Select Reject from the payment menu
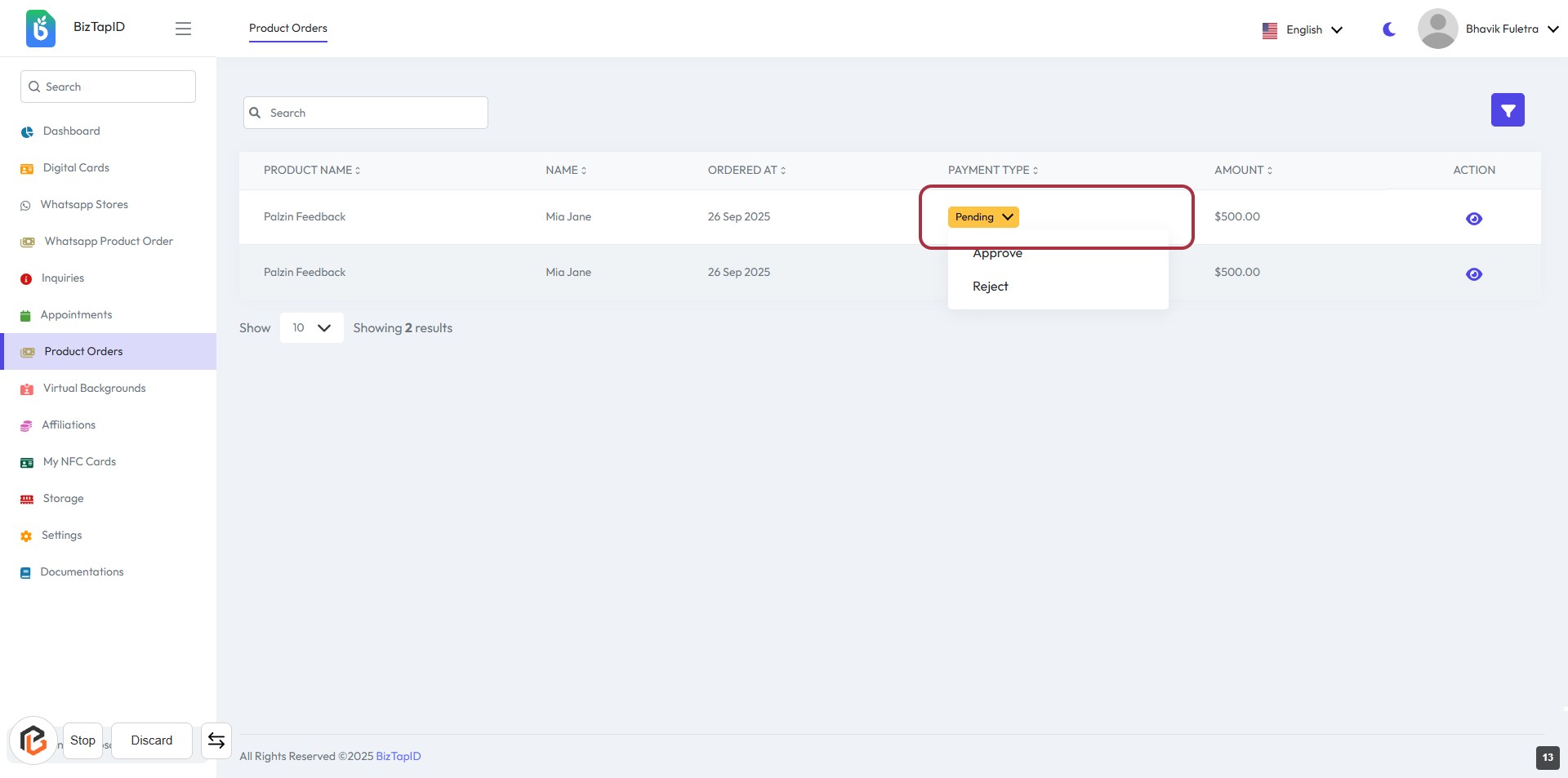This screenshot has height=778, width=1568. click(x=990, y=287)
